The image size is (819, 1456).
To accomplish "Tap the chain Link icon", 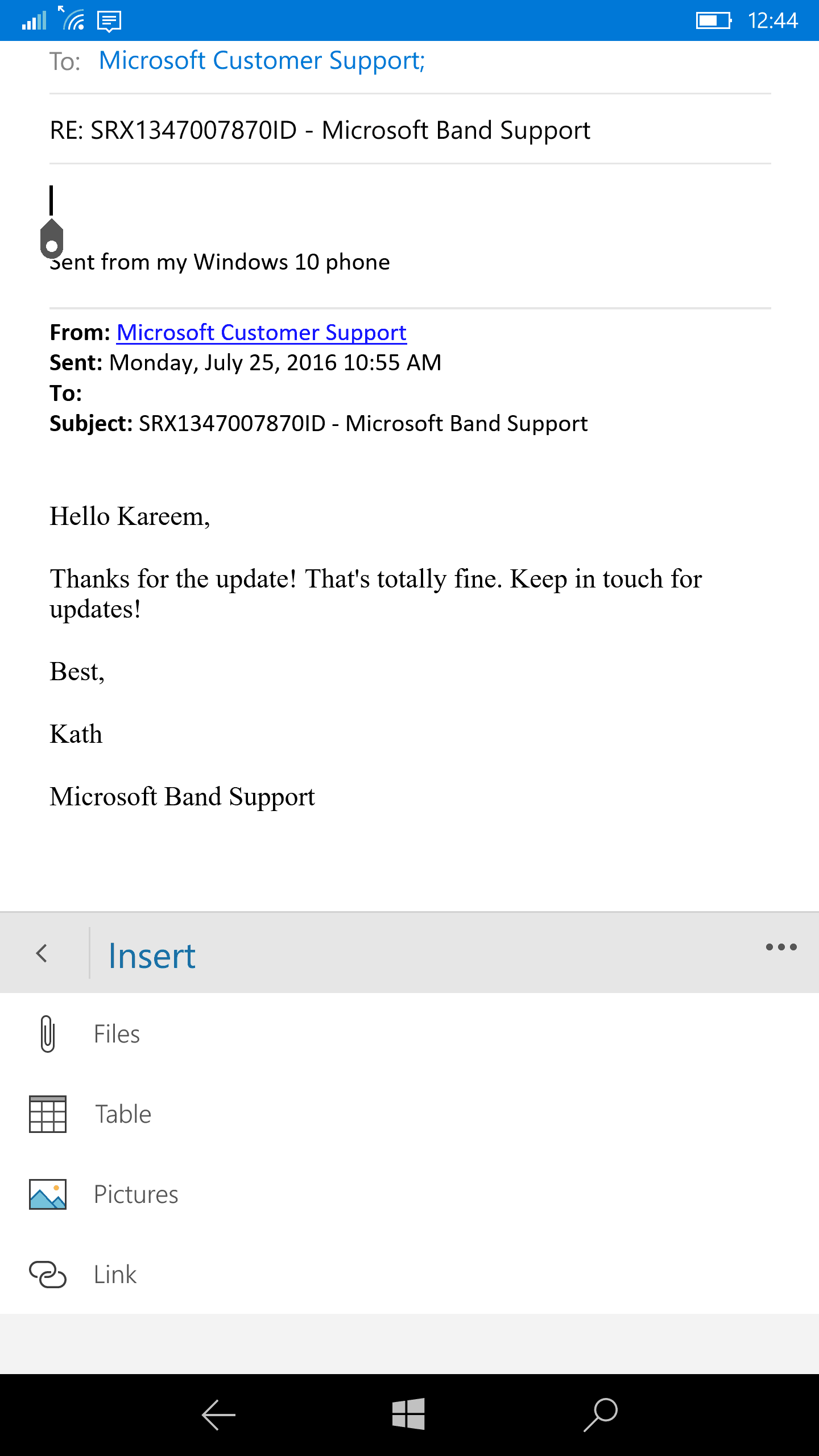I will [x=48, y=1275].
